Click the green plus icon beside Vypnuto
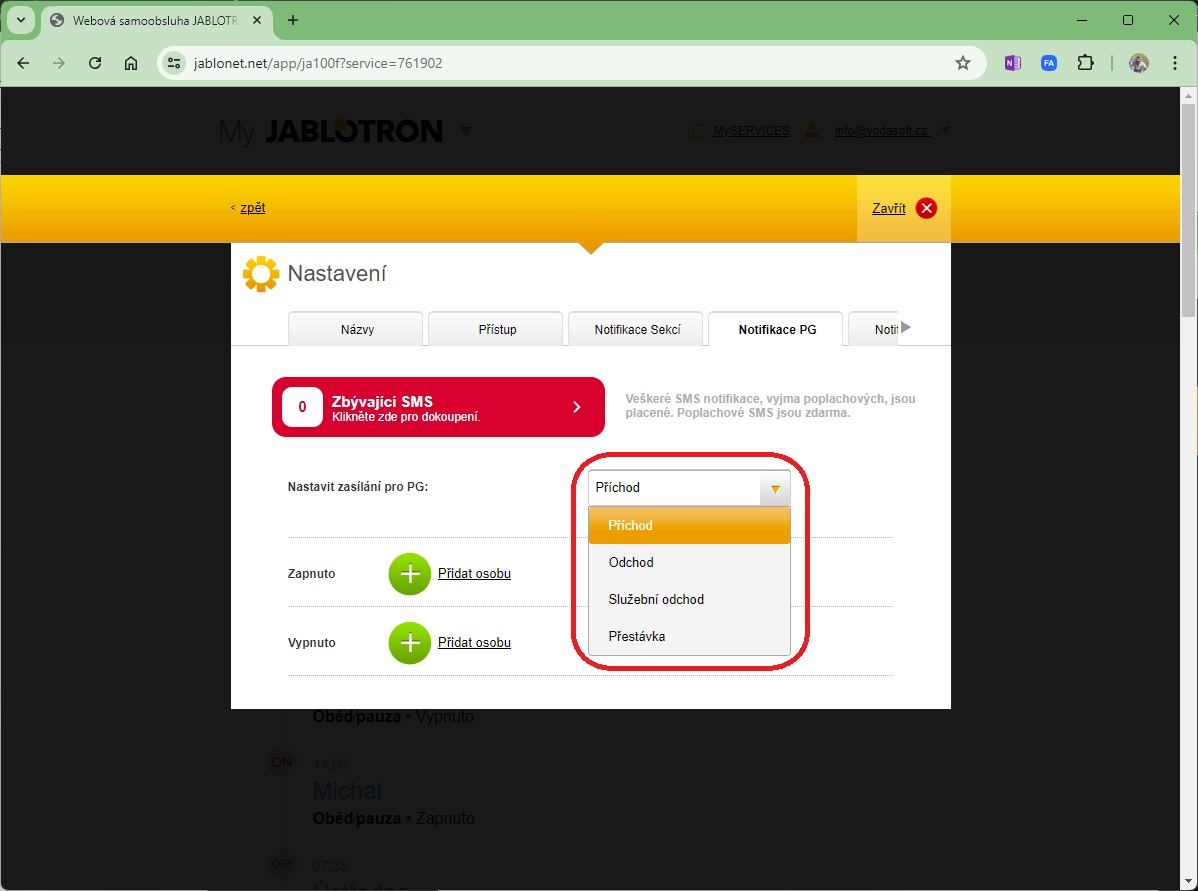 point(409,643)
